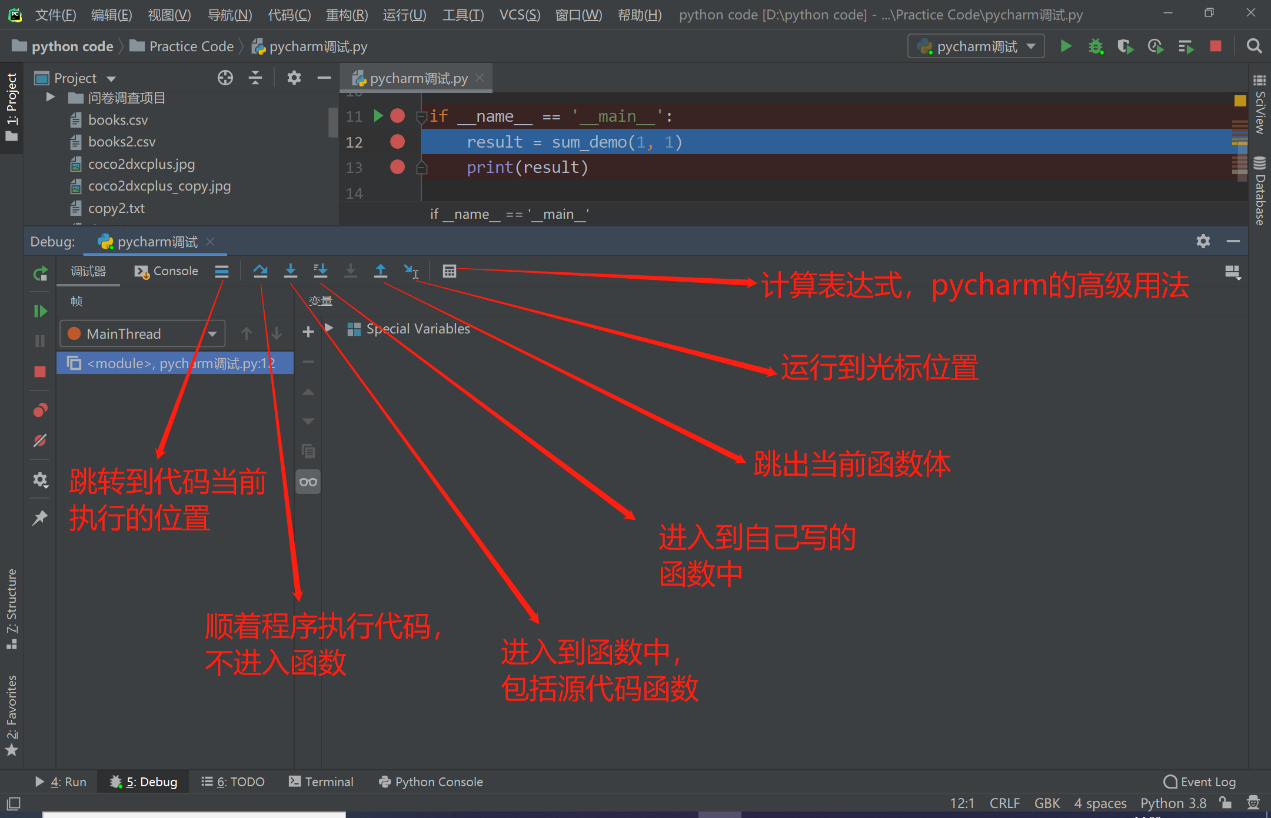Rerun the debug session with the green rerun icon
This screenshot has height=818, width=1271.
coord(40,273)
